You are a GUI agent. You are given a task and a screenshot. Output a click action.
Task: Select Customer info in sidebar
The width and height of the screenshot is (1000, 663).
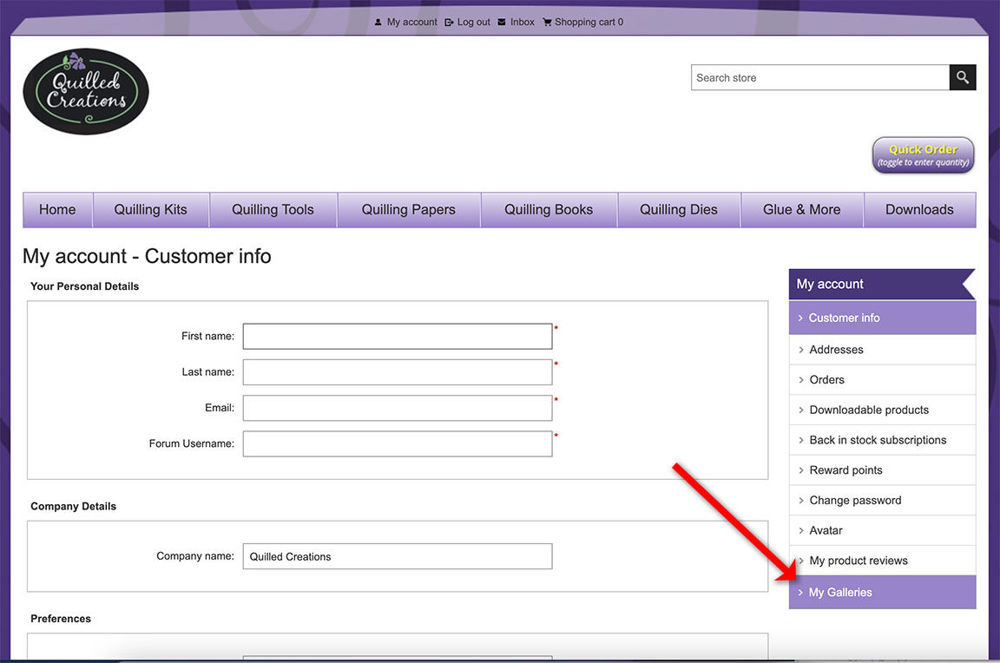882,317
